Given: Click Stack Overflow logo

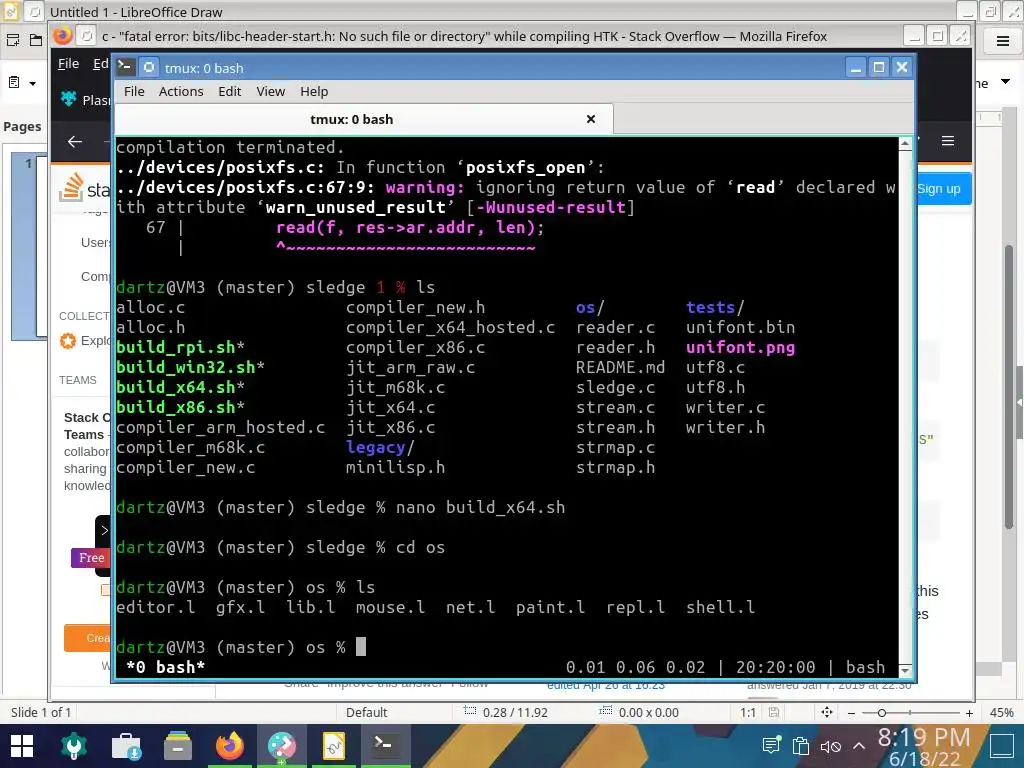Looking at the screenshot, I should point(85,188).
